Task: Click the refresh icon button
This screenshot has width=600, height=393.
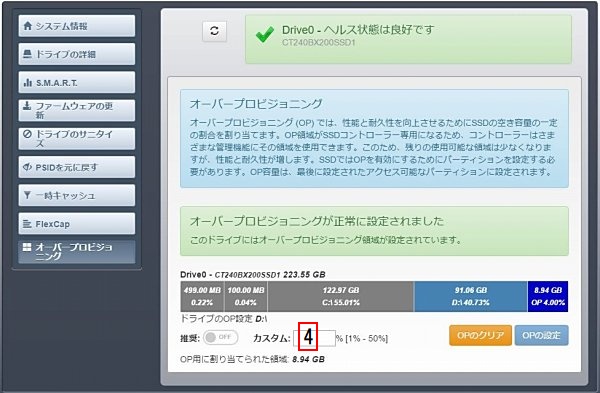Action: coord(214,31)
